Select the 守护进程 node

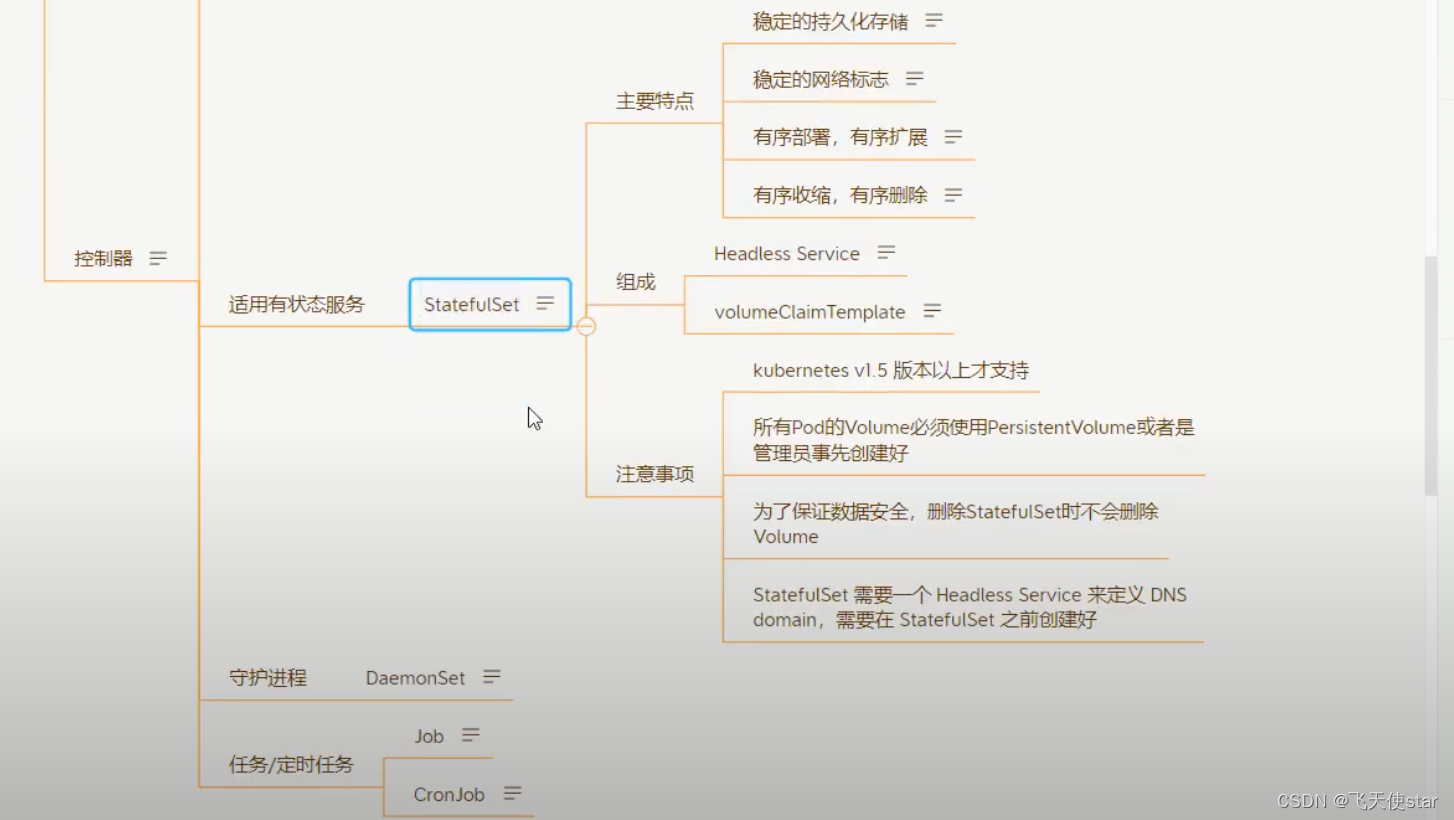click(x=267, y=678)
